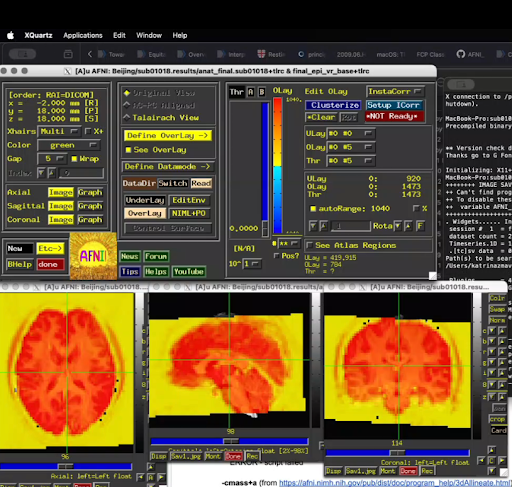Open the Window menu in XQuartz
This screenshot has width=512, height=487.
(149, 35)
